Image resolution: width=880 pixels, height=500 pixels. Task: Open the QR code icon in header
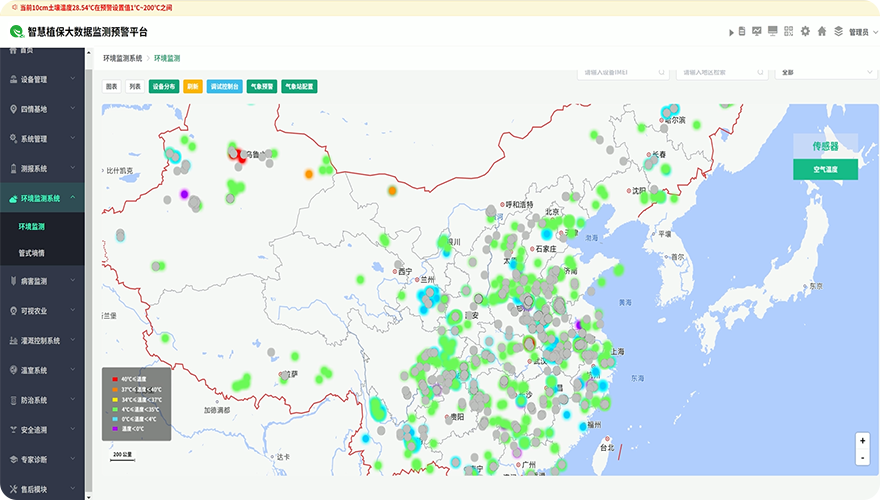point(788,31)
